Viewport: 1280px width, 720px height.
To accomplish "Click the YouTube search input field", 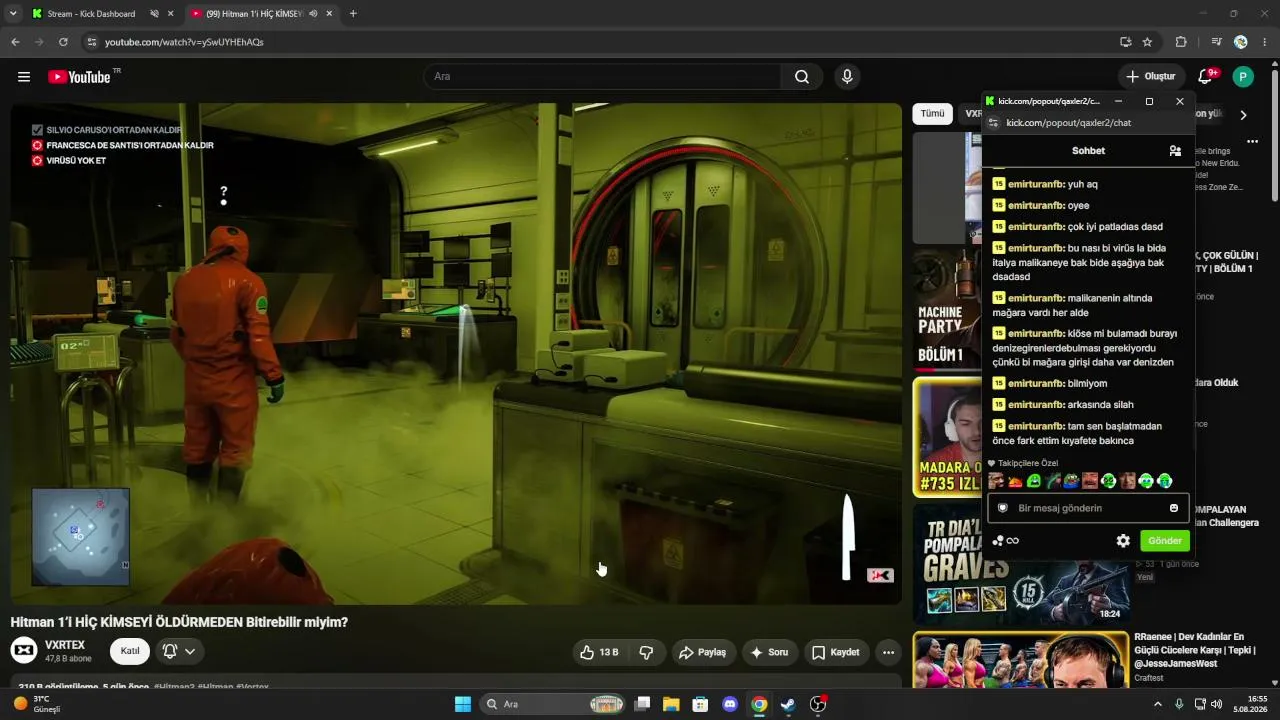I will click(603, 77).
